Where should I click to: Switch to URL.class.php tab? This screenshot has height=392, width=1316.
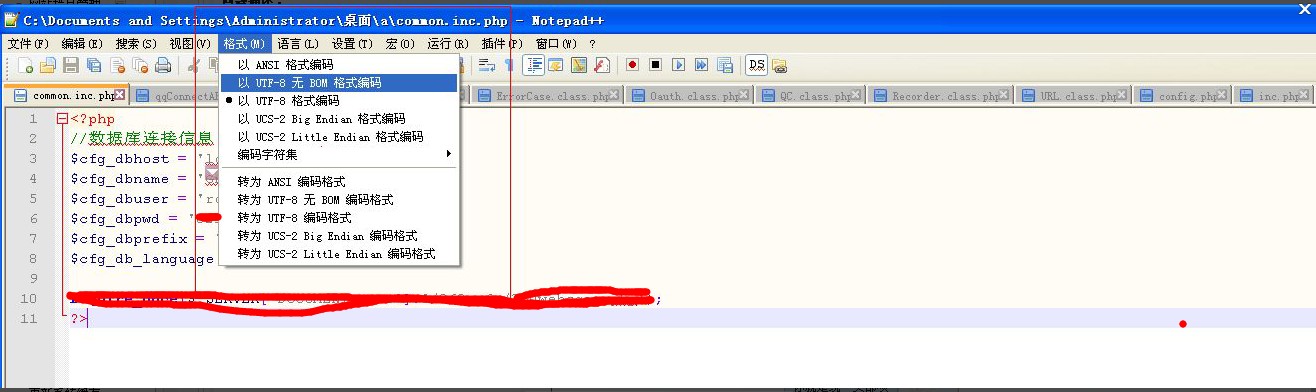click(1074, 96)
